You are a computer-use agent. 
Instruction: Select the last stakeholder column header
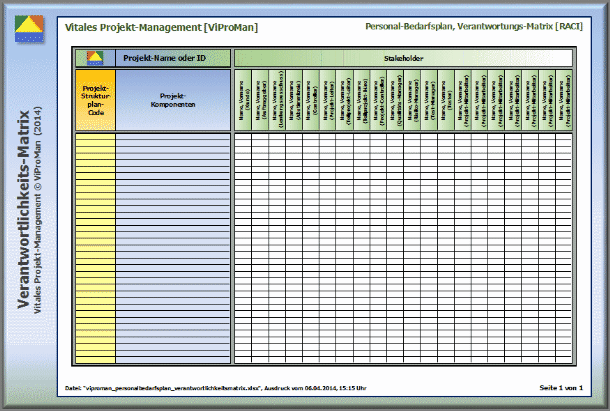(566, 101)
